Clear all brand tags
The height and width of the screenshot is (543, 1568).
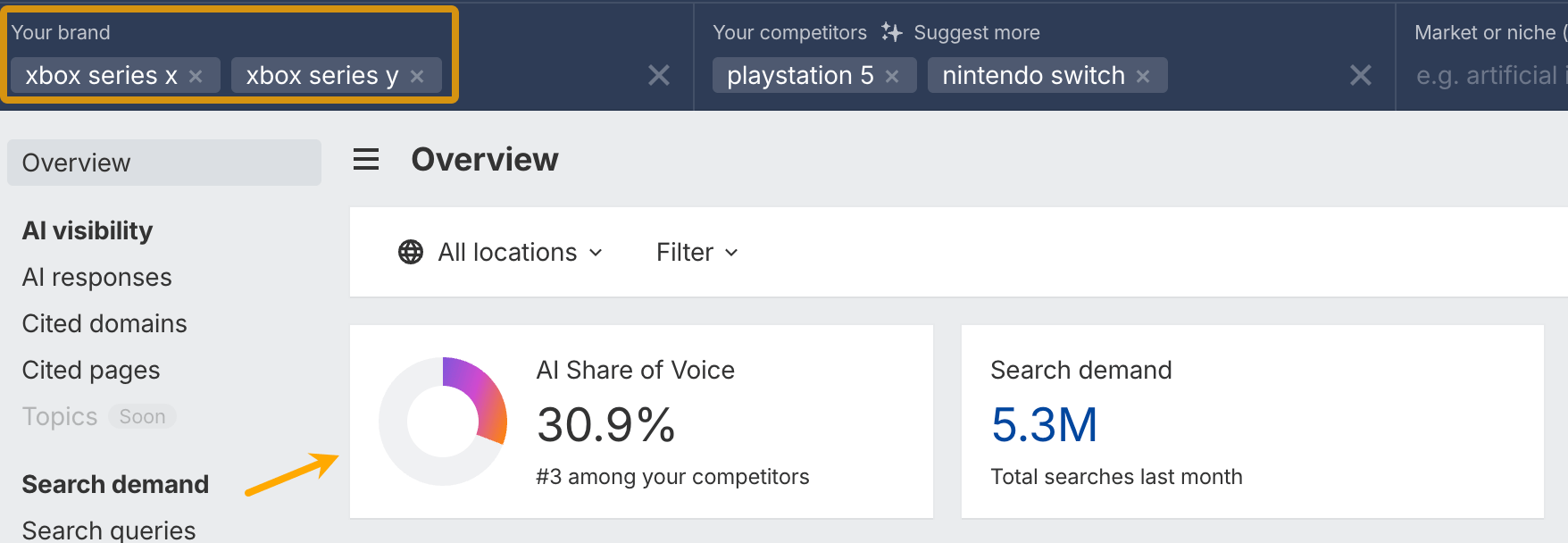coord(658,76)
